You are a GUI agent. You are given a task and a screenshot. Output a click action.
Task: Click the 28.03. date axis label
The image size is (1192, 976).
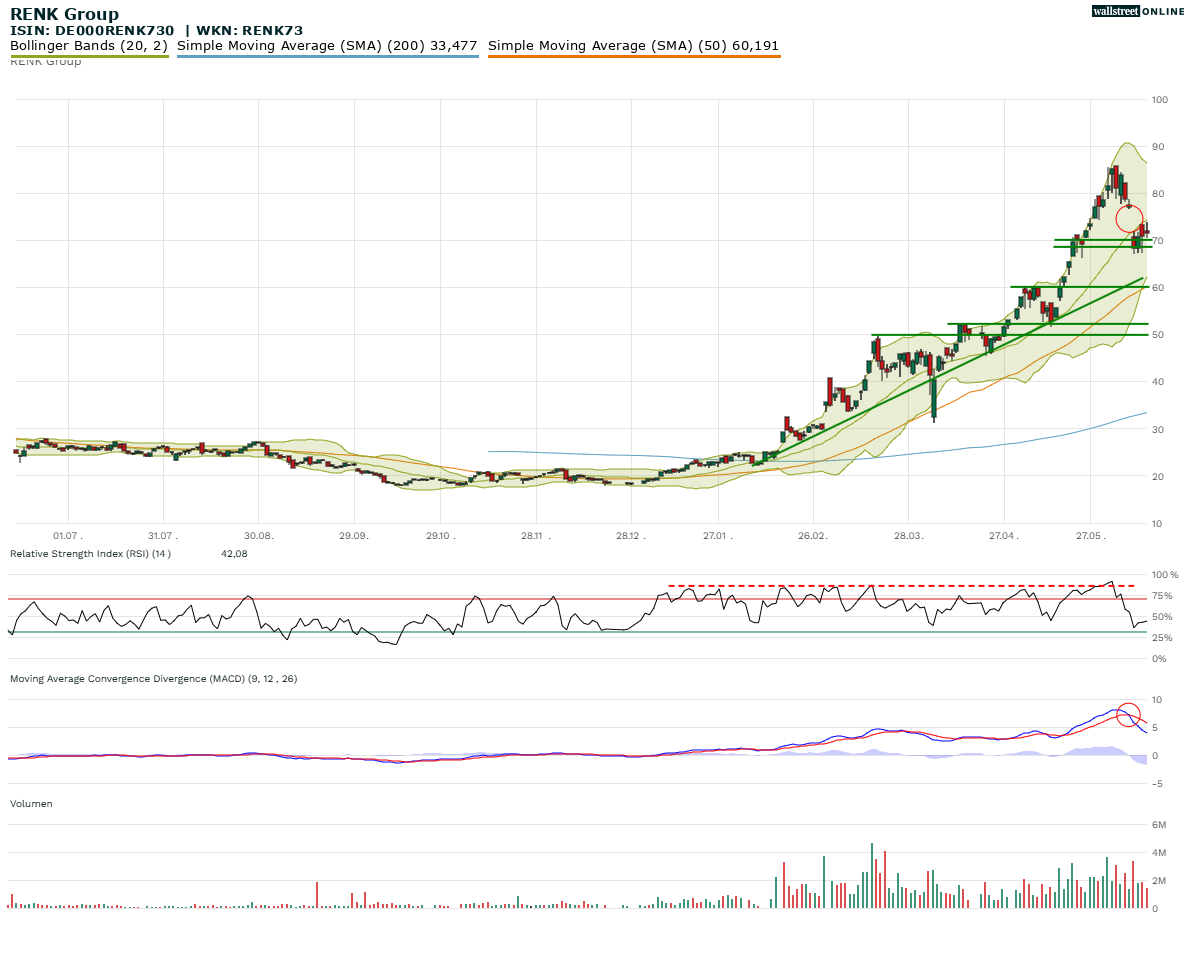tap(908, 536)
